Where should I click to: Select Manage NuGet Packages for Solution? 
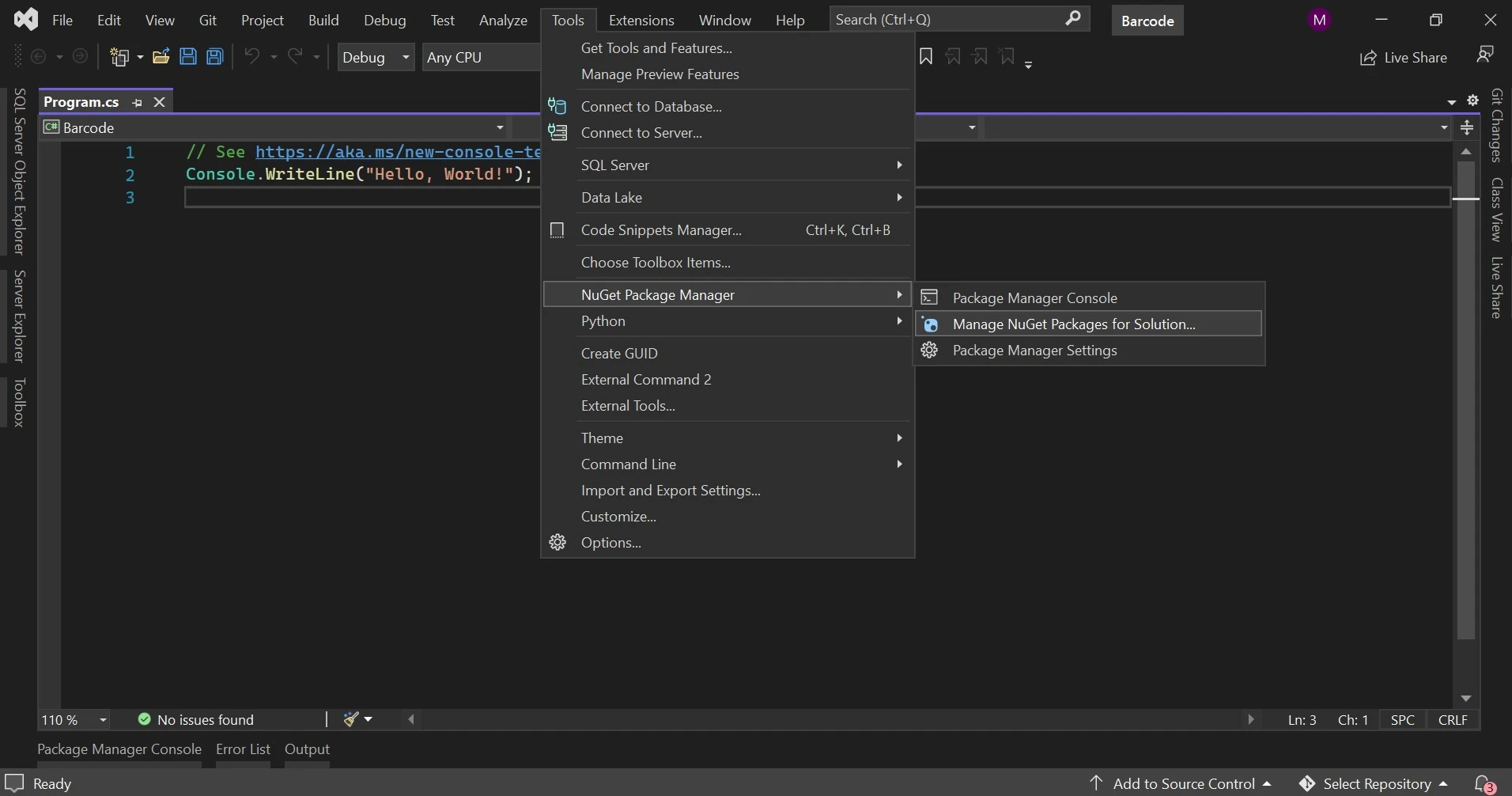tap(1074, 324)
